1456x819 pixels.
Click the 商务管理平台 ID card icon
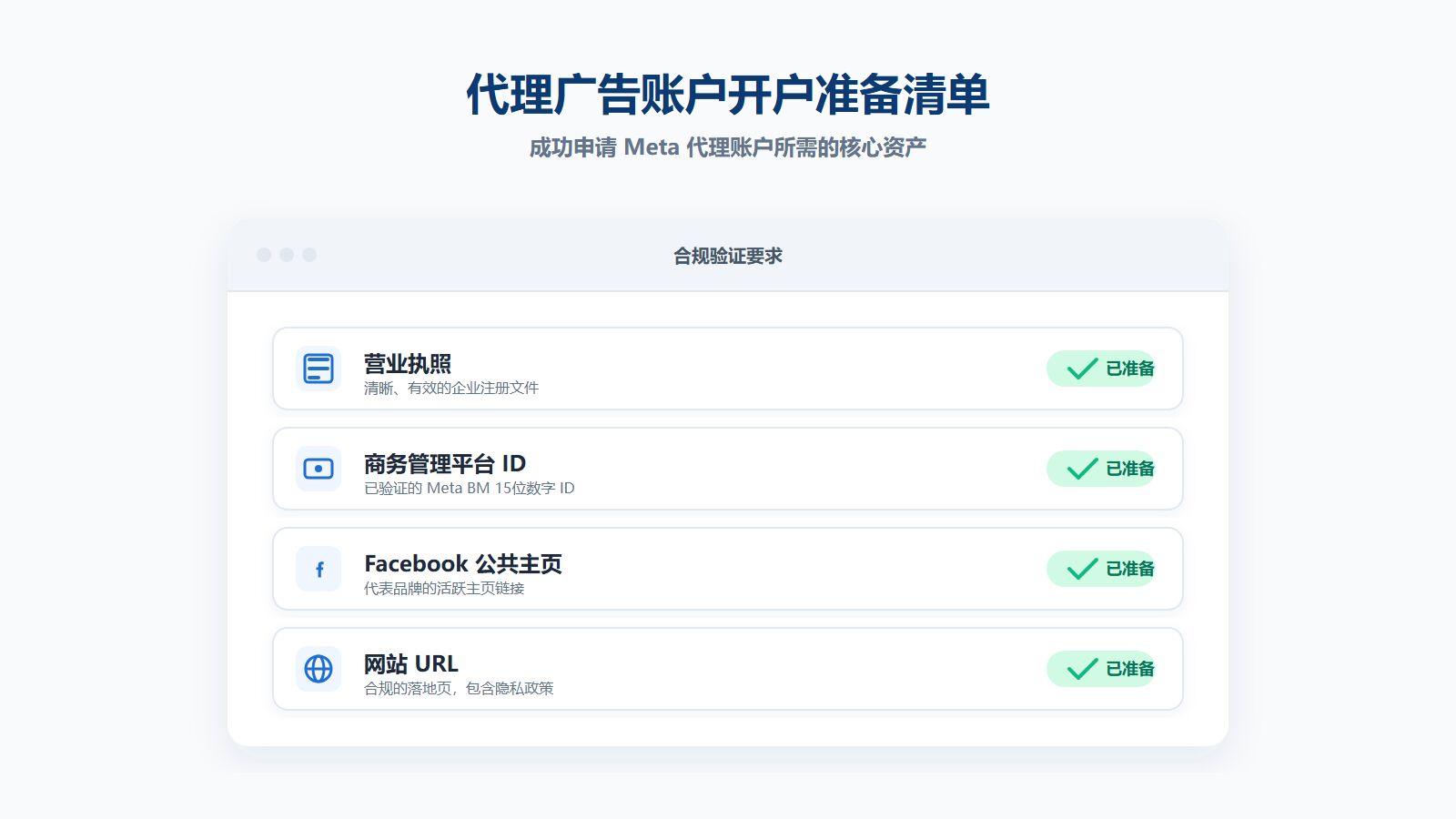(x=318, y=469)
